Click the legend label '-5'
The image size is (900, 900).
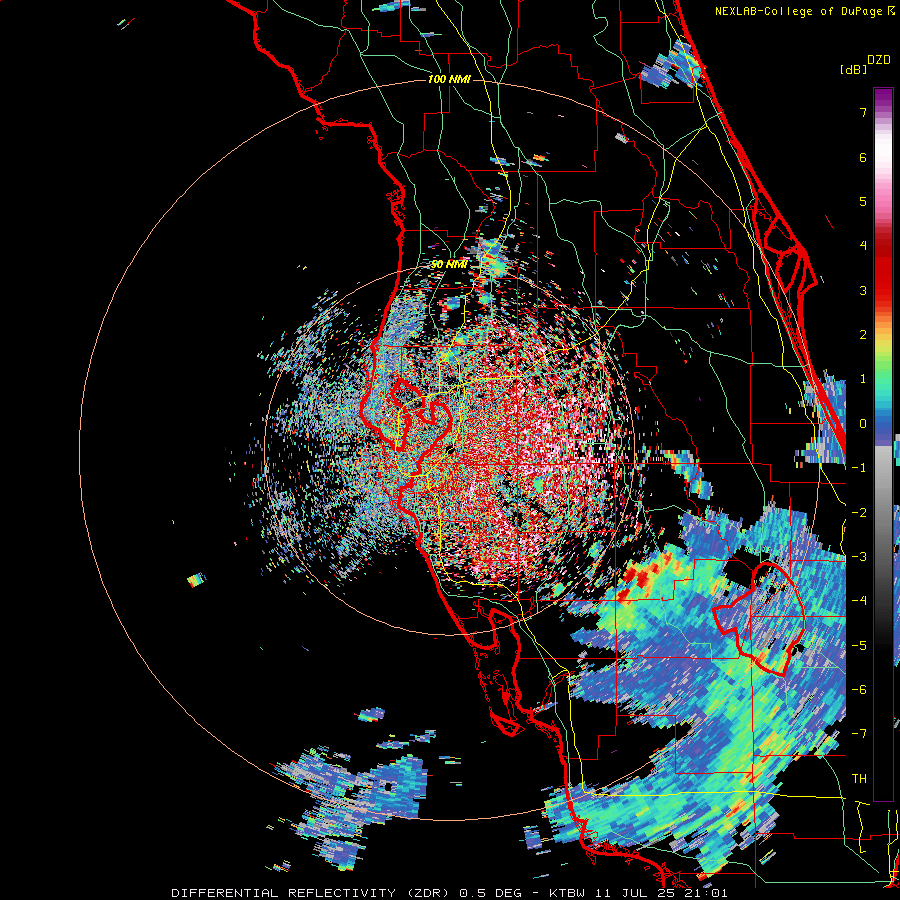(859, 646)
